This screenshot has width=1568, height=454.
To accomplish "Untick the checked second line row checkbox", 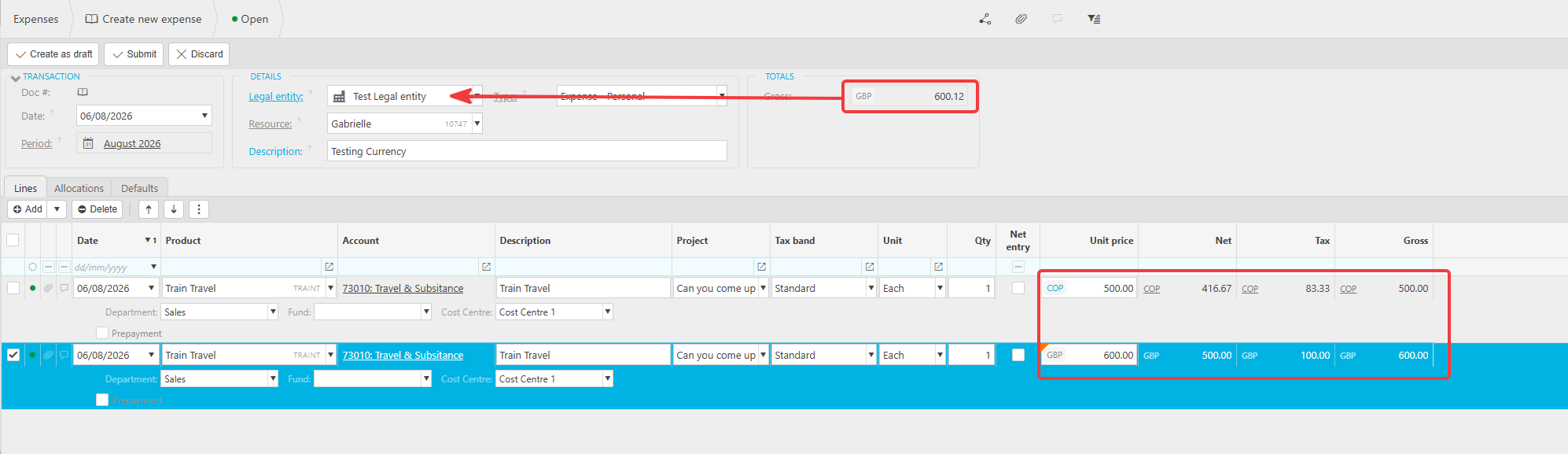I will coord(13,355).
